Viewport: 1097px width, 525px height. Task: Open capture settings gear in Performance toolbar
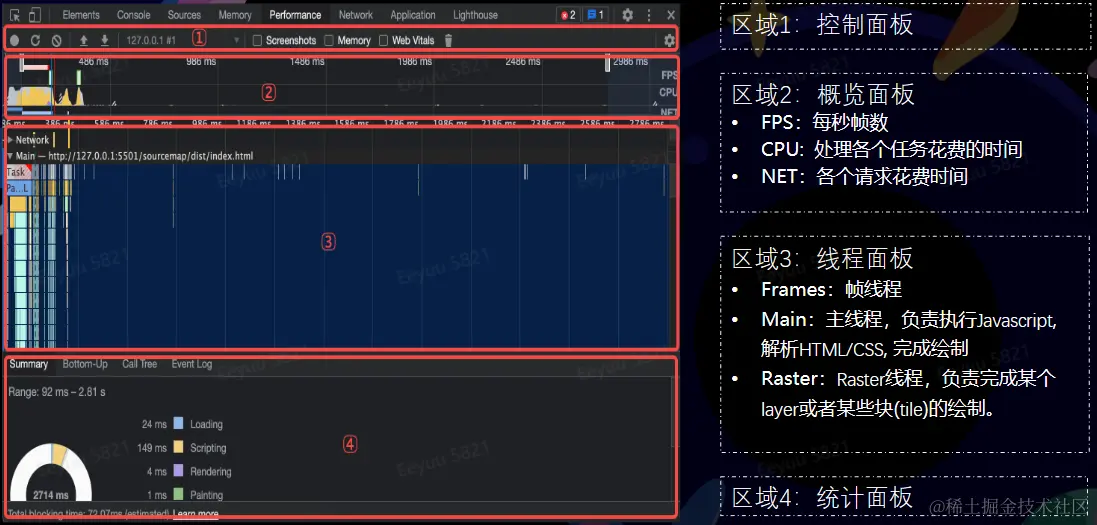pyautogui.click(x=669, y=41)
